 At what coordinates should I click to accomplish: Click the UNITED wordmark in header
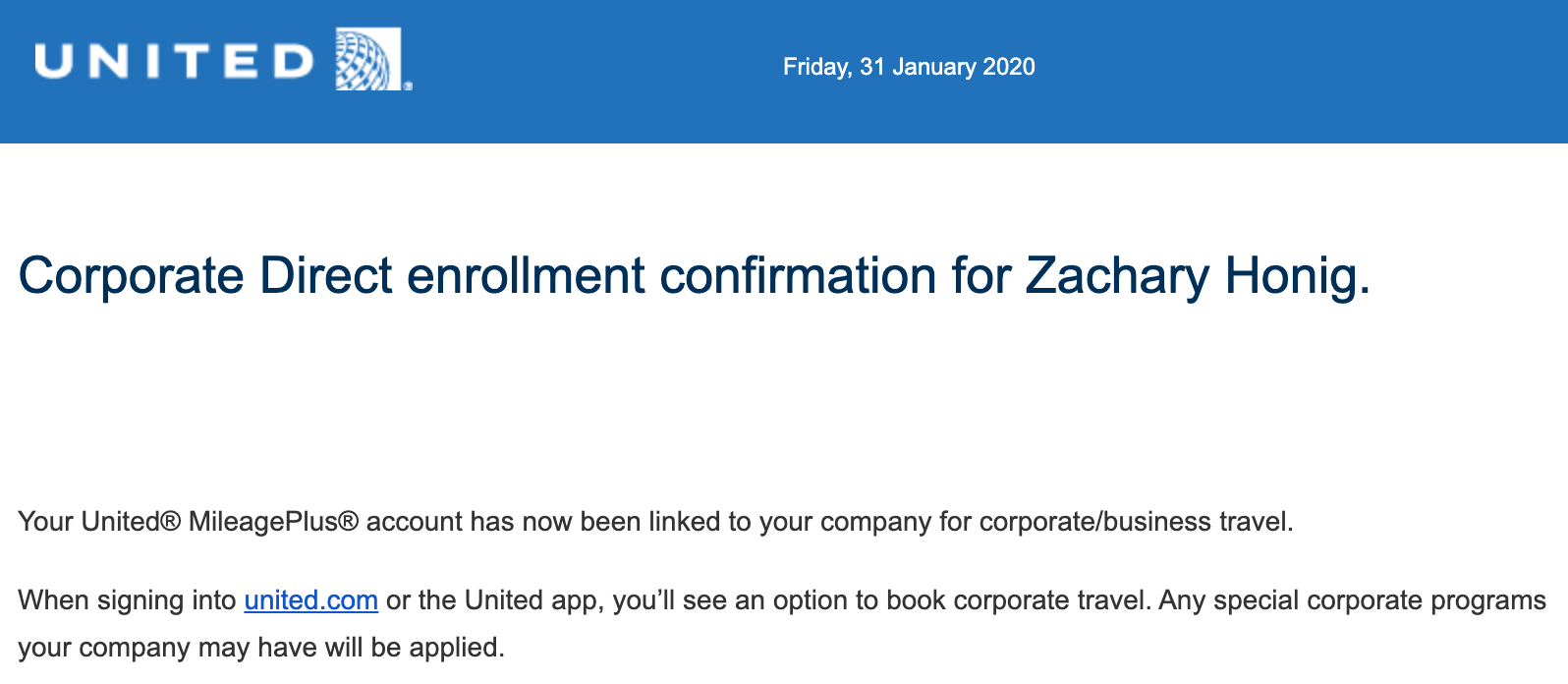[x=174, y=62]
